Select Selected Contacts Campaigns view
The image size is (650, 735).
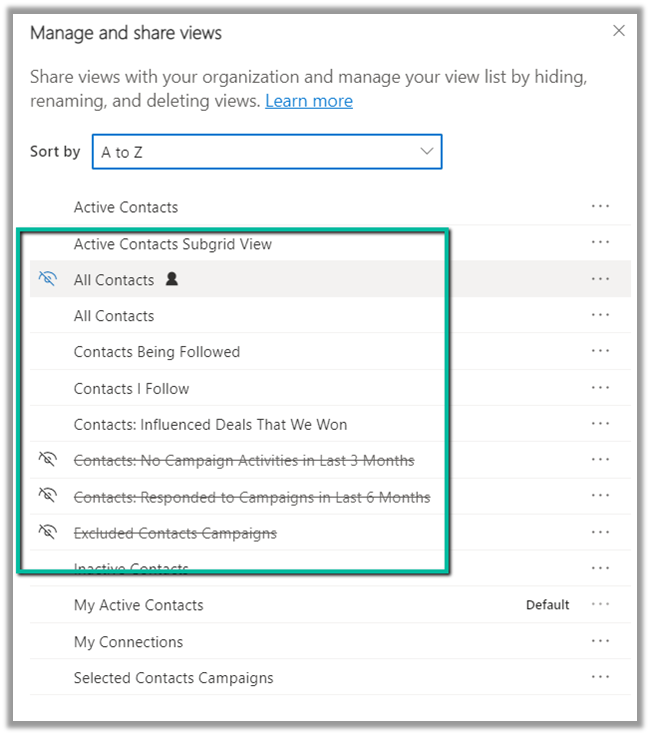tap(173, 678)
